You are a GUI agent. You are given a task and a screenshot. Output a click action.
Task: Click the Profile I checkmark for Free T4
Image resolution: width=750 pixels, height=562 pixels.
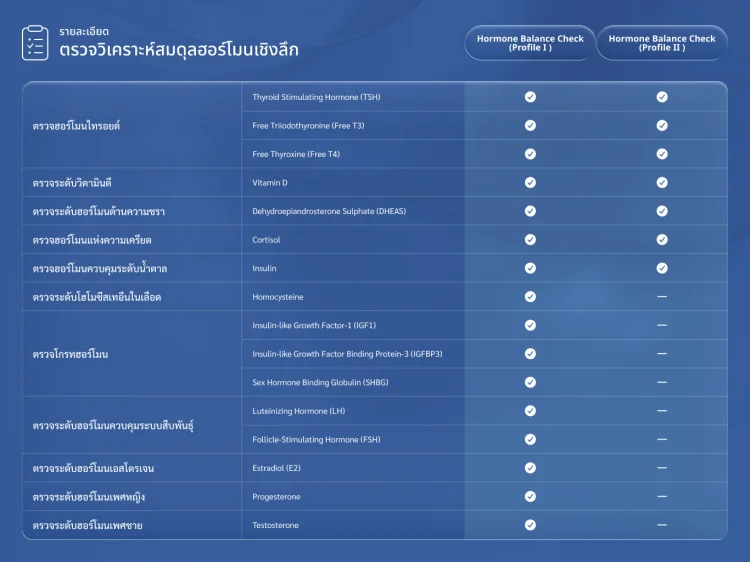[530, 154]
